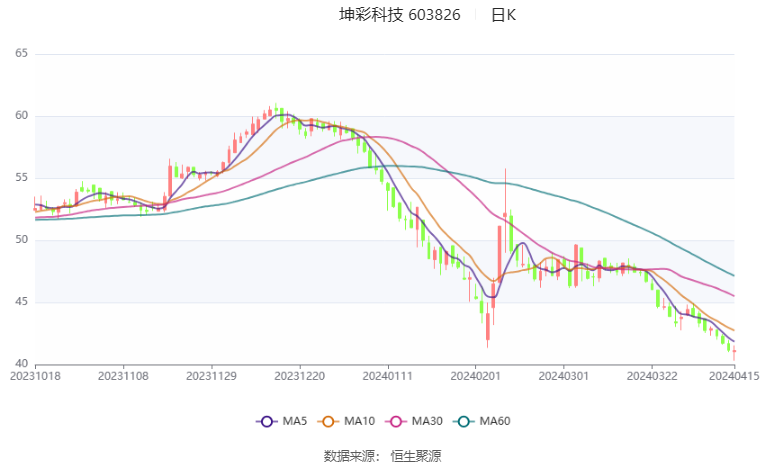Click the purple MA5 legend circle marker
The width and height of the screenshot is (765, 465).
(265, 422)
